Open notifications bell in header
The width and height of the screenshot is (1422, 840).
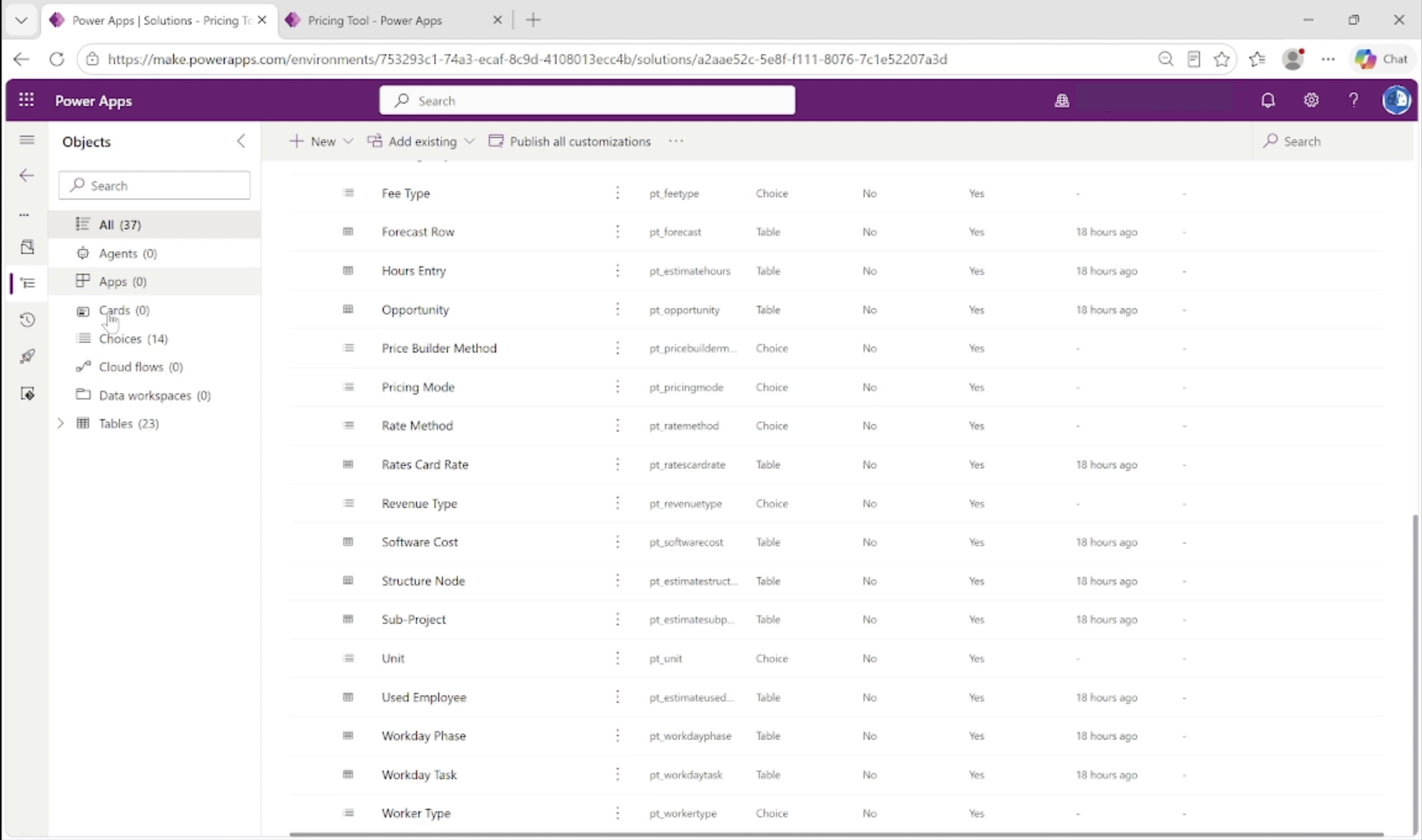point(1267,100)
